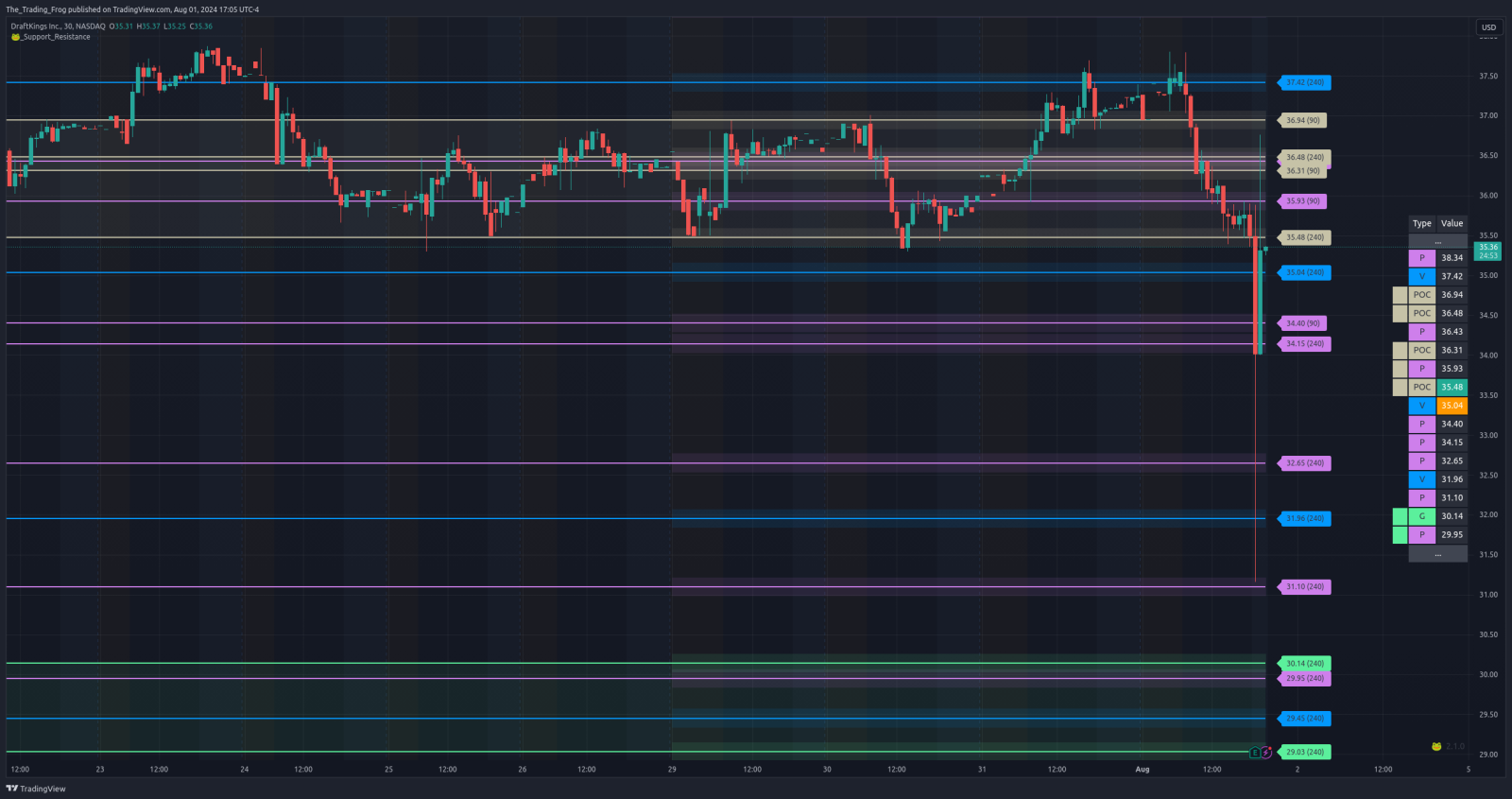Screen dimensions: 1512x799
Task: Select the 36.31 (90) level label
Action: (x=1302, y=171)
